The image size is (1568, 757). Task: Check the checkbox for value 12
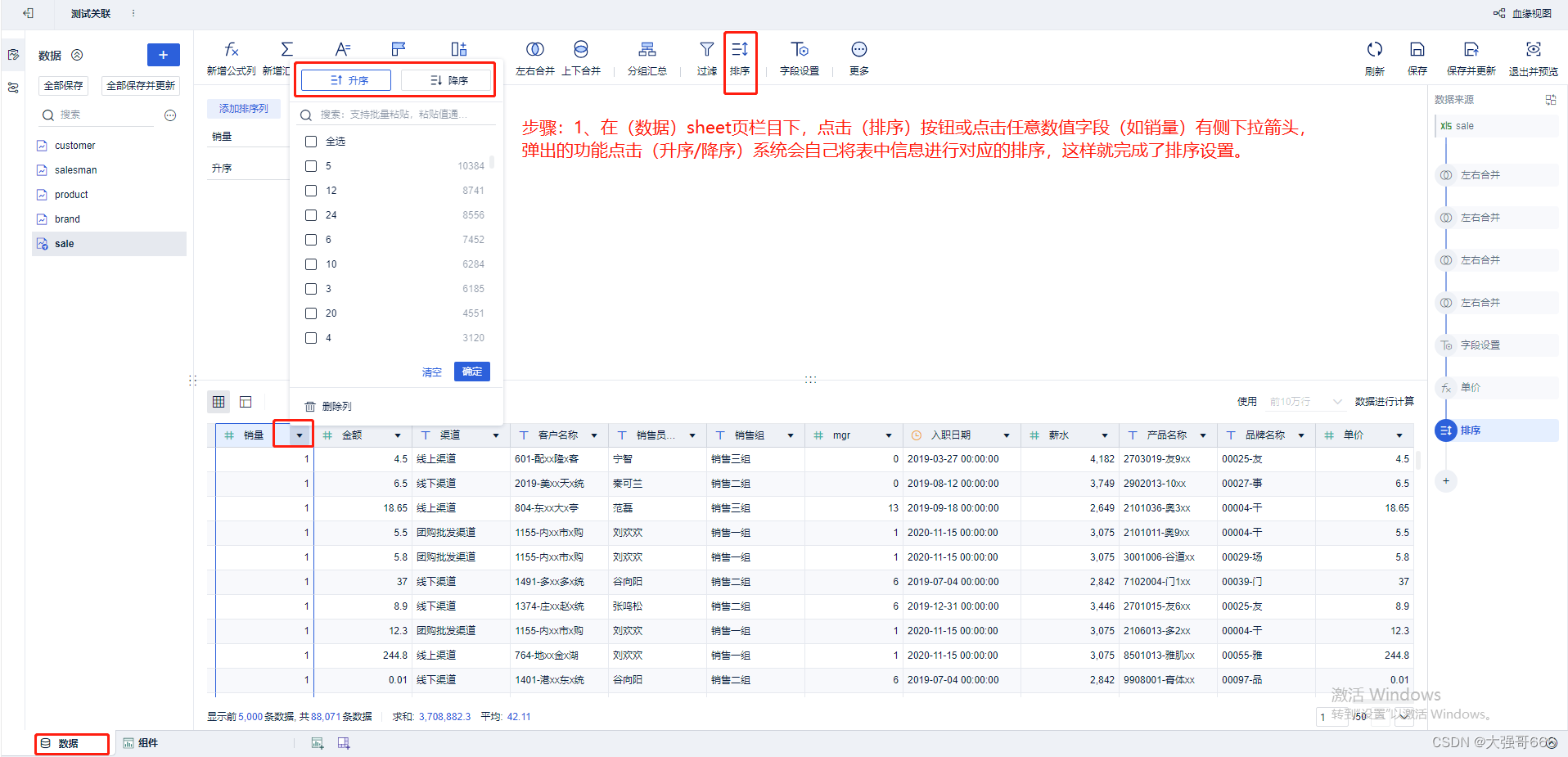311,191
